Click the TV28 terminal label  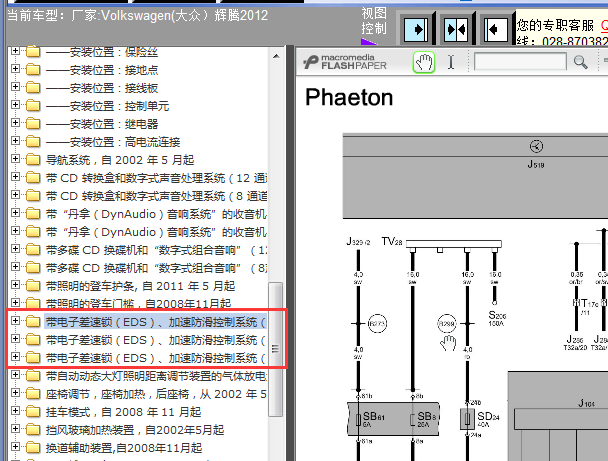click(392, 242)
